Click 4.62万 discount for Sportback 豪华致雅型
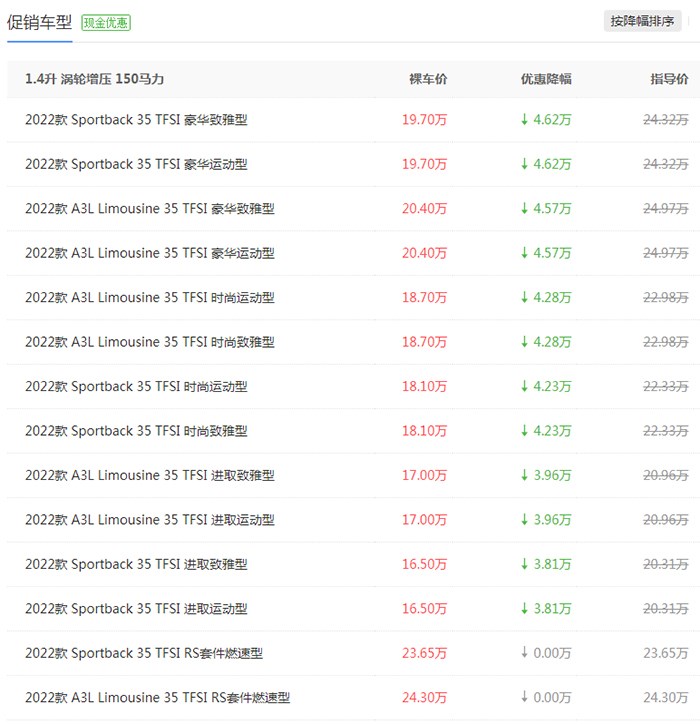This screenshot has height=724, width=700. pyautogui.click(x=546, y=120)
